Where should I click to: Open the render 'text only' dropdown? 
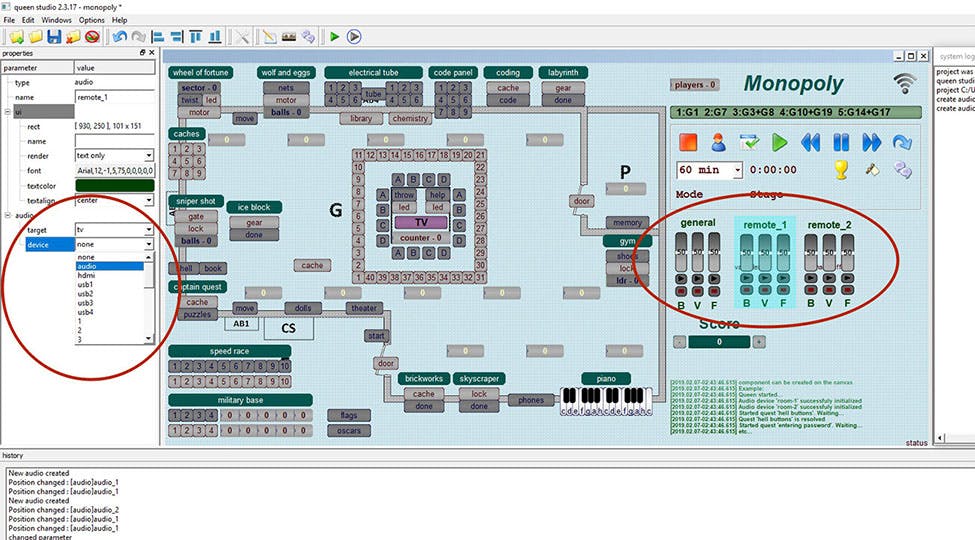(x=149, y=155)
